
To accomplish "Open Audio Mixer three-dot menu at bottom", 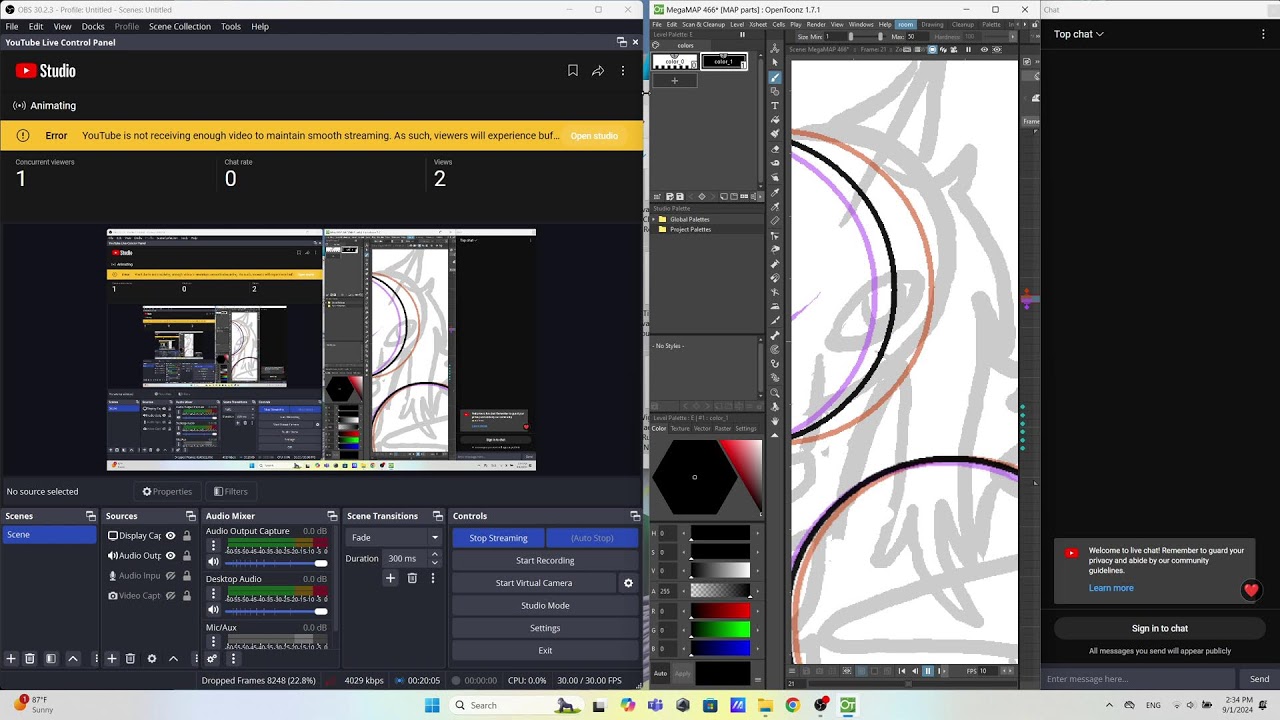I will point(233,659).
